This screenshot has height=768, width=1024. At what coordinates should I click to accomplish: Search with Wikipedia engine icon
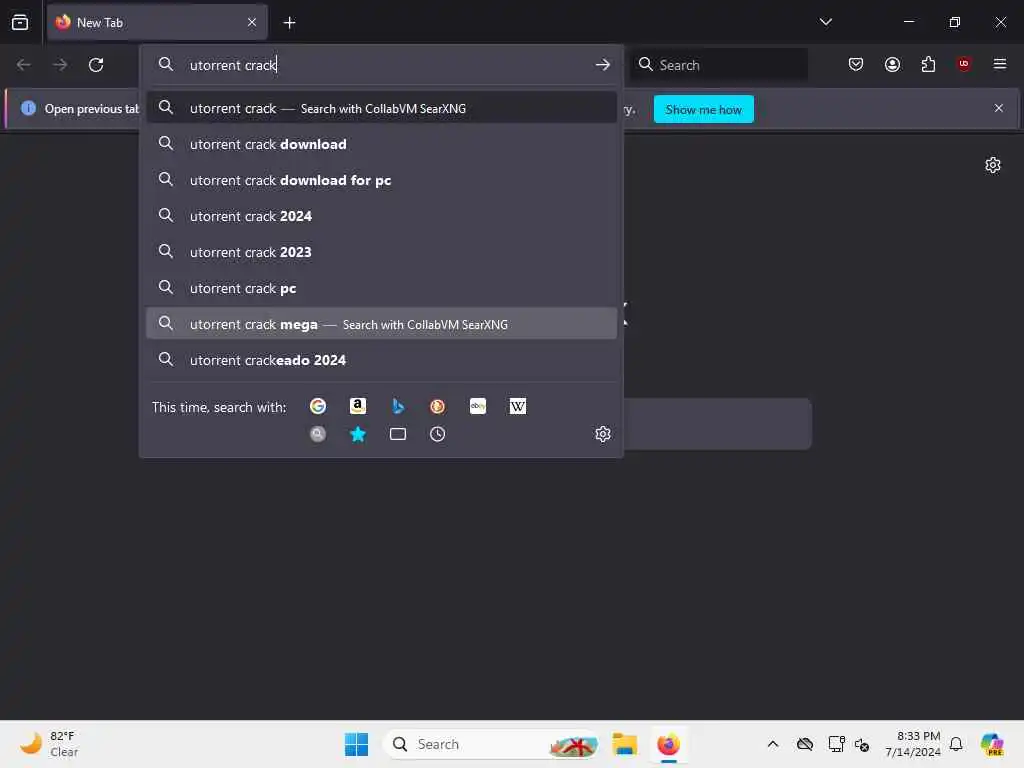click(x=517, y=406)
